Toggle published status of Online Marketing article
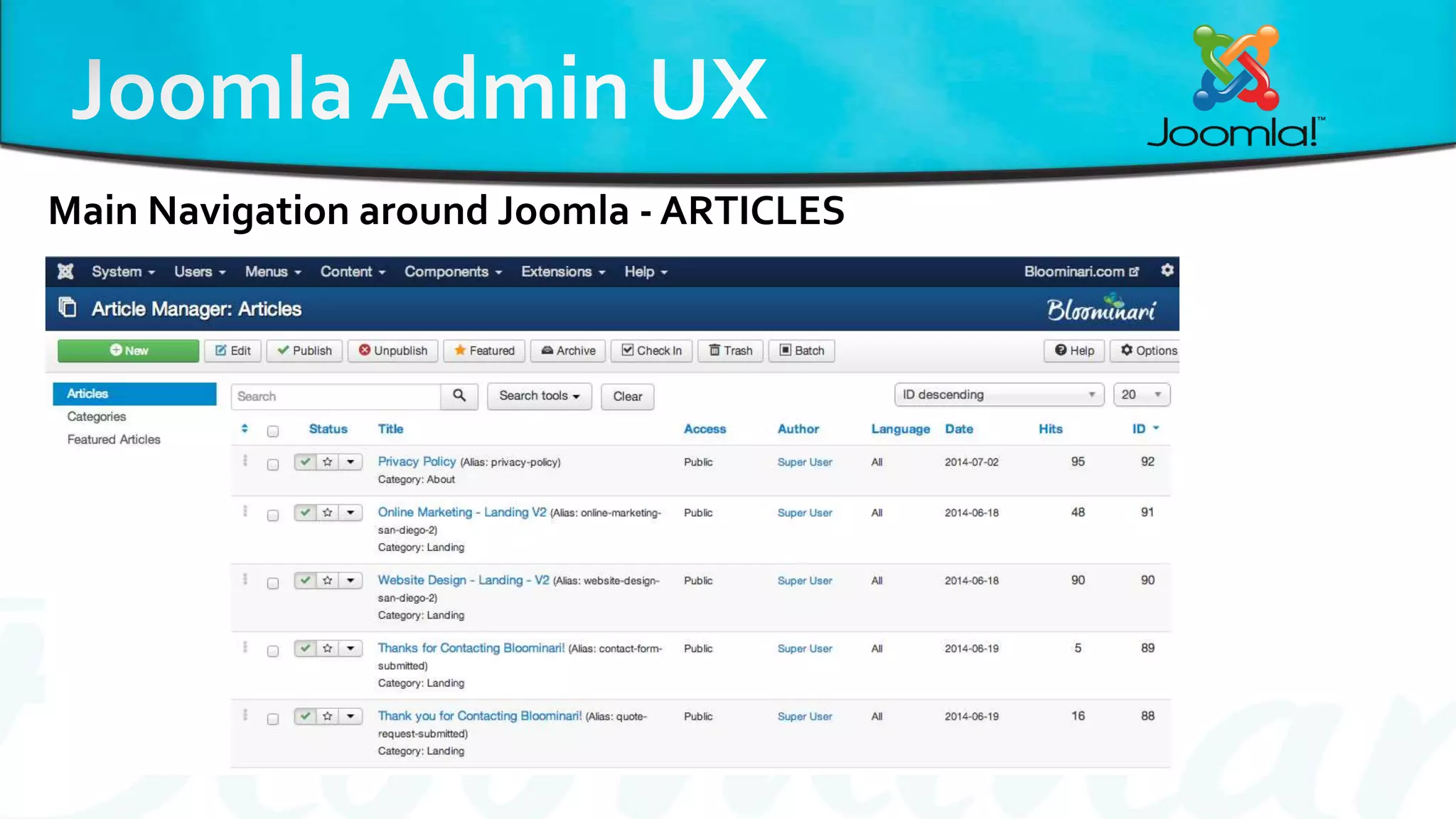The width and height of the screenshot is (1456, 819). (x=305, y=513)
